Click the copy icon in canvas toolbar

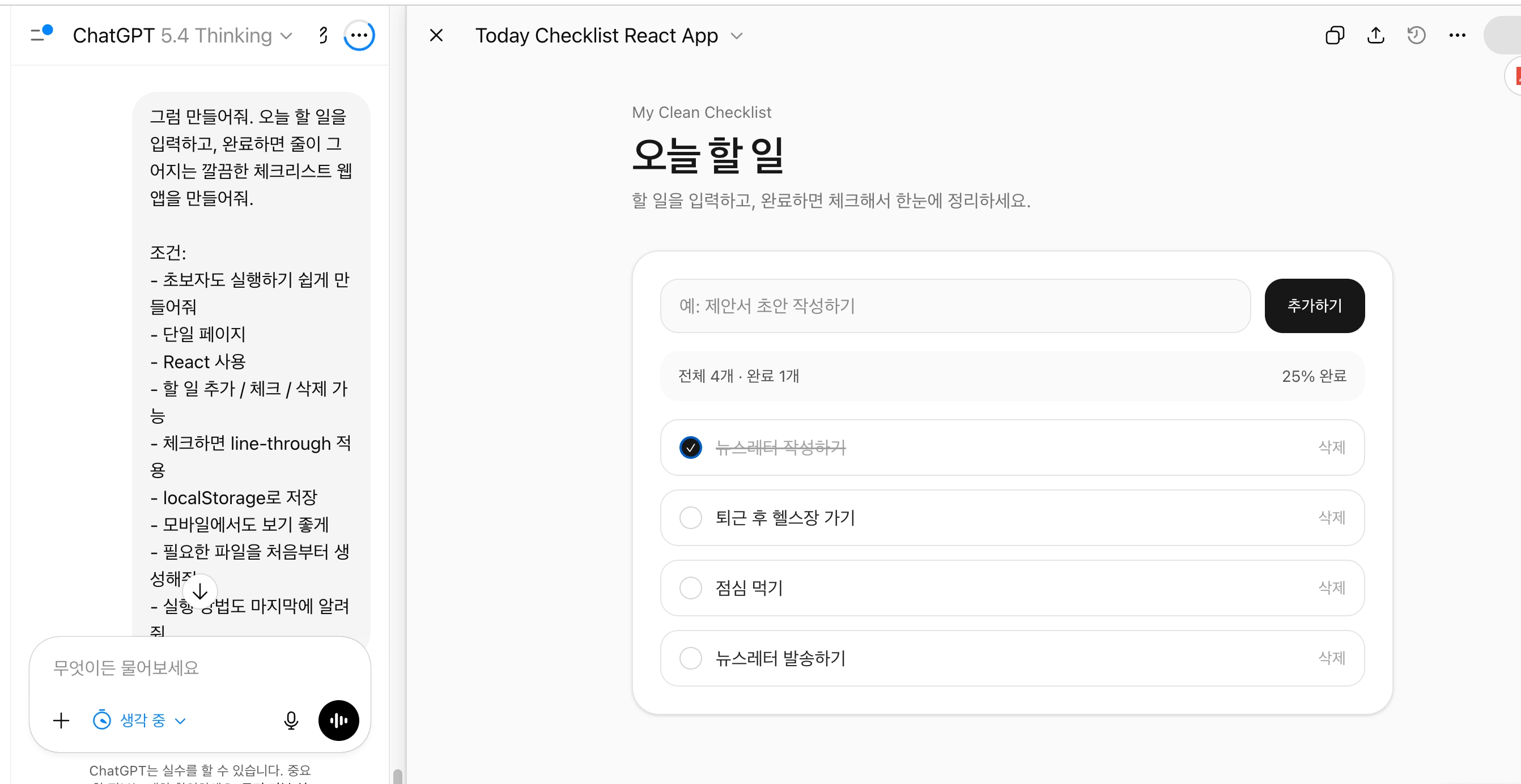pos(1335,36)
